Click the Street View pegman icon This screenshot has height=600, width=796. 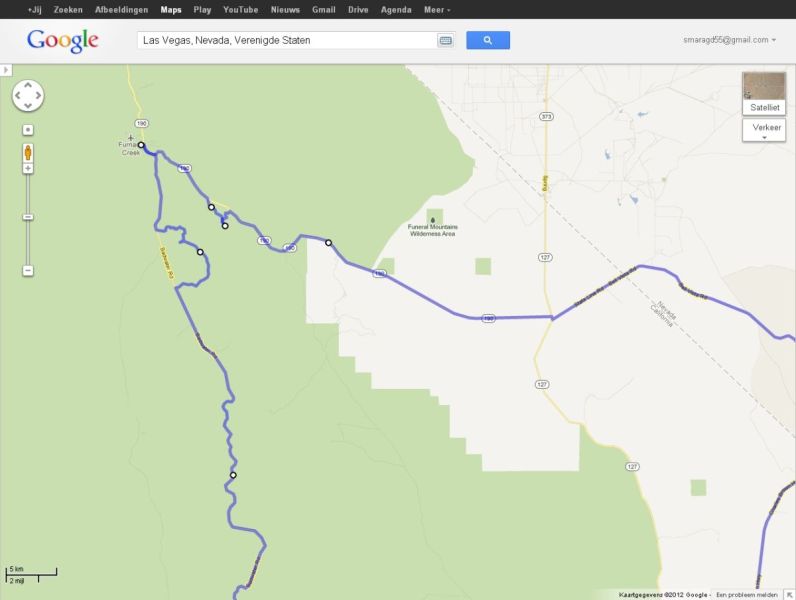point(28,152)
